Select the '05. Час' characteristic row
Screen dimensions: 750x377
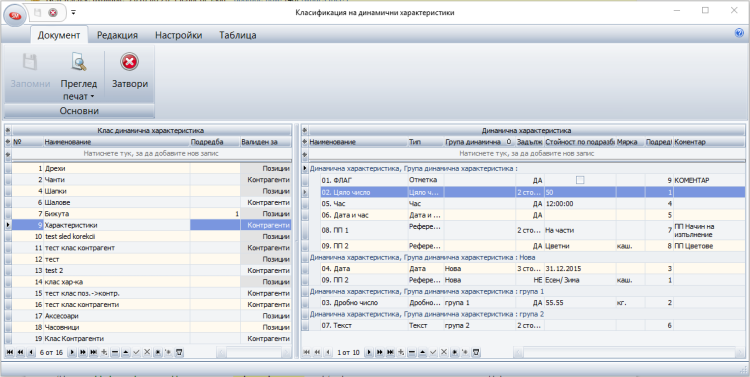point(532,203)
